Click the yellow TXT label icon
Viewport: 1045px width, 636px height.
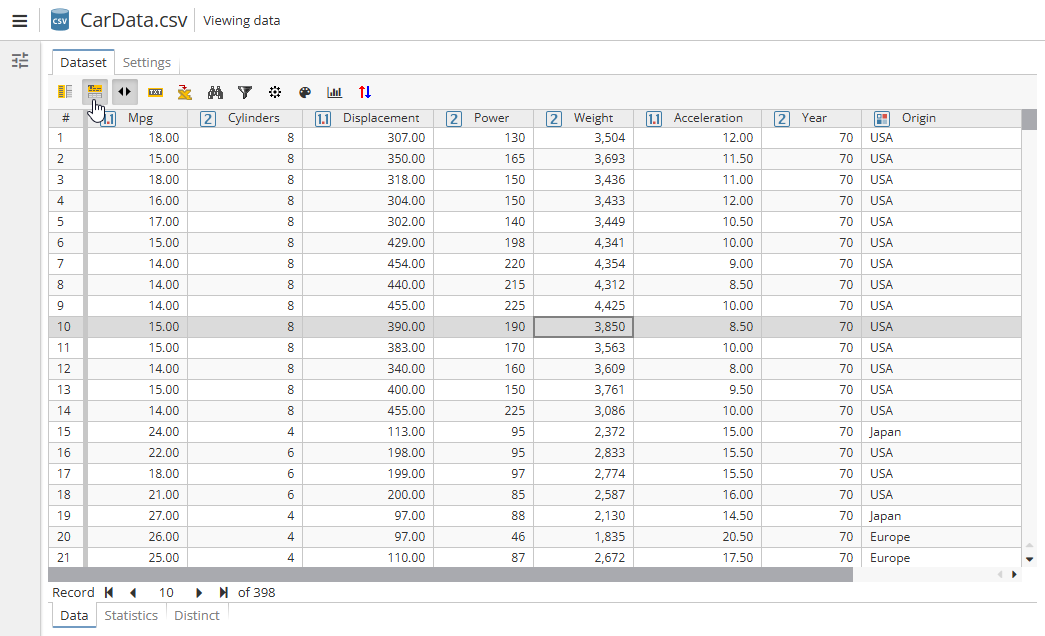click(155, 92)
